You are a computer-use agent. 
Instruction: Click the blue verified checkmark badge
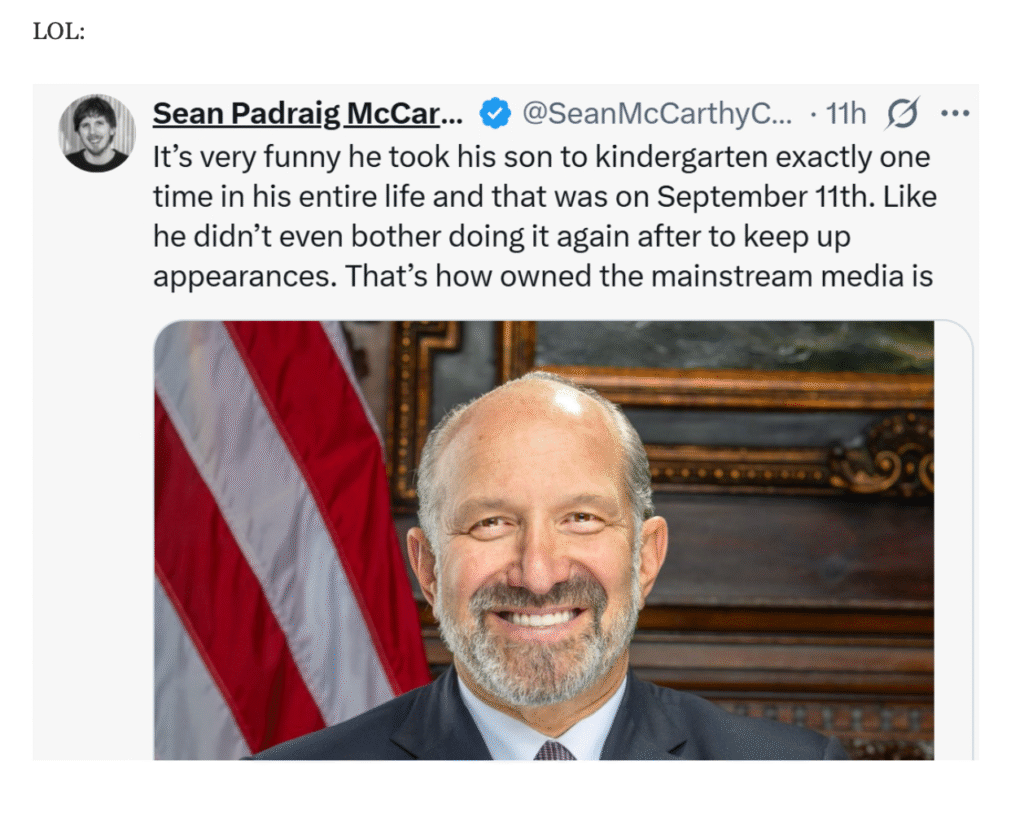coord(495,114)
